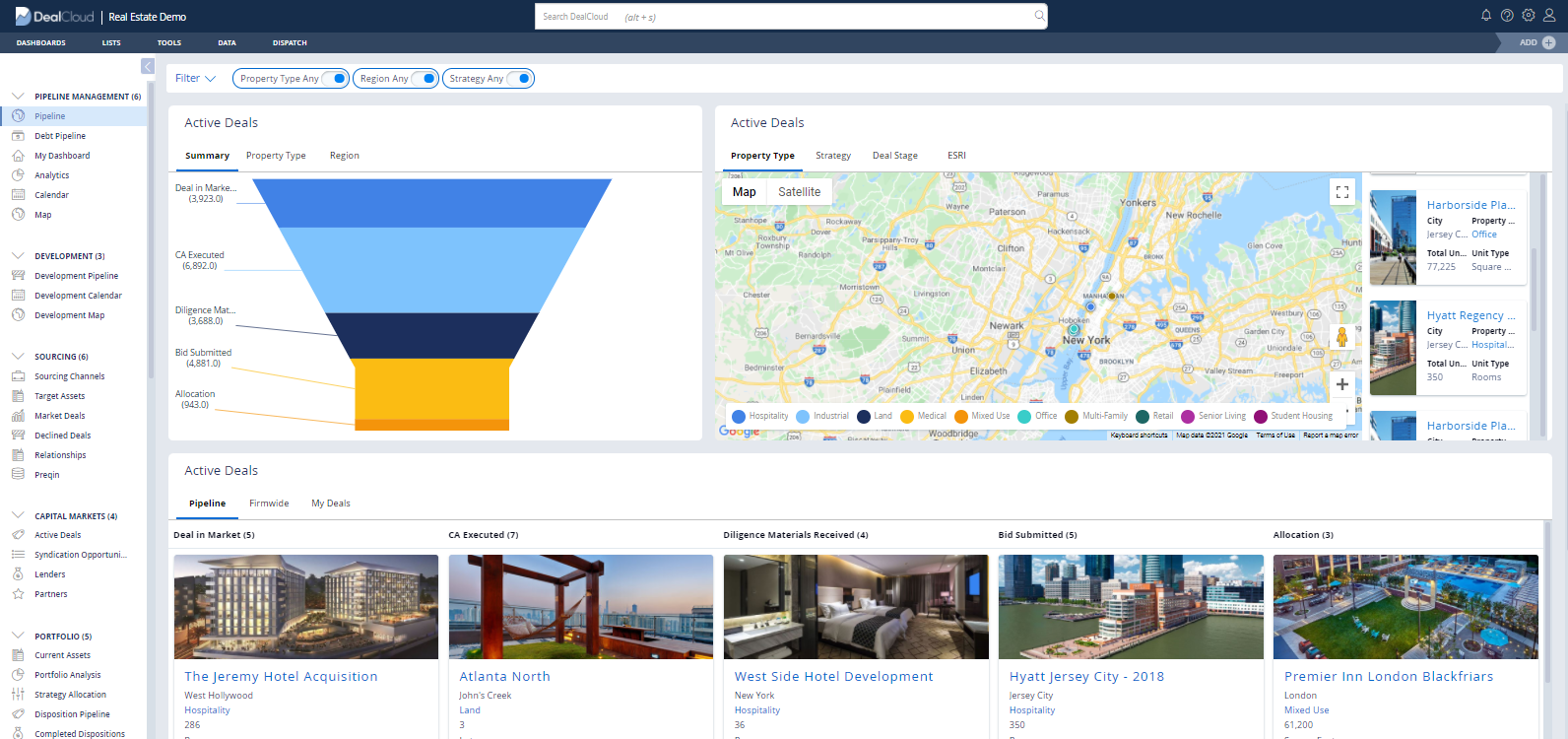Collapse the Portfolio section
1568x739 pixels.
pos(18,637)
